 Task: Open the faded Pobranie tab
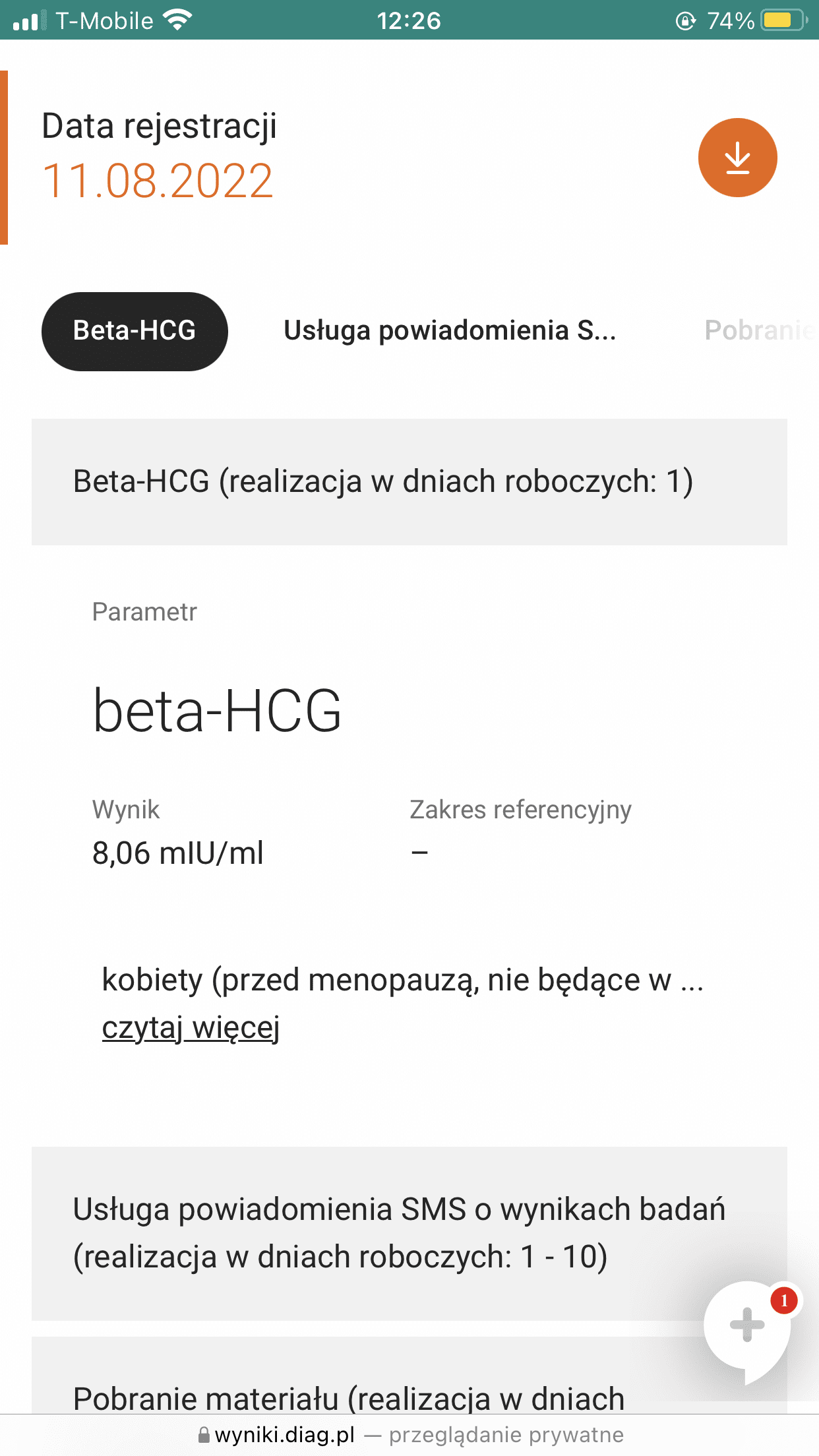coord(758,331)
